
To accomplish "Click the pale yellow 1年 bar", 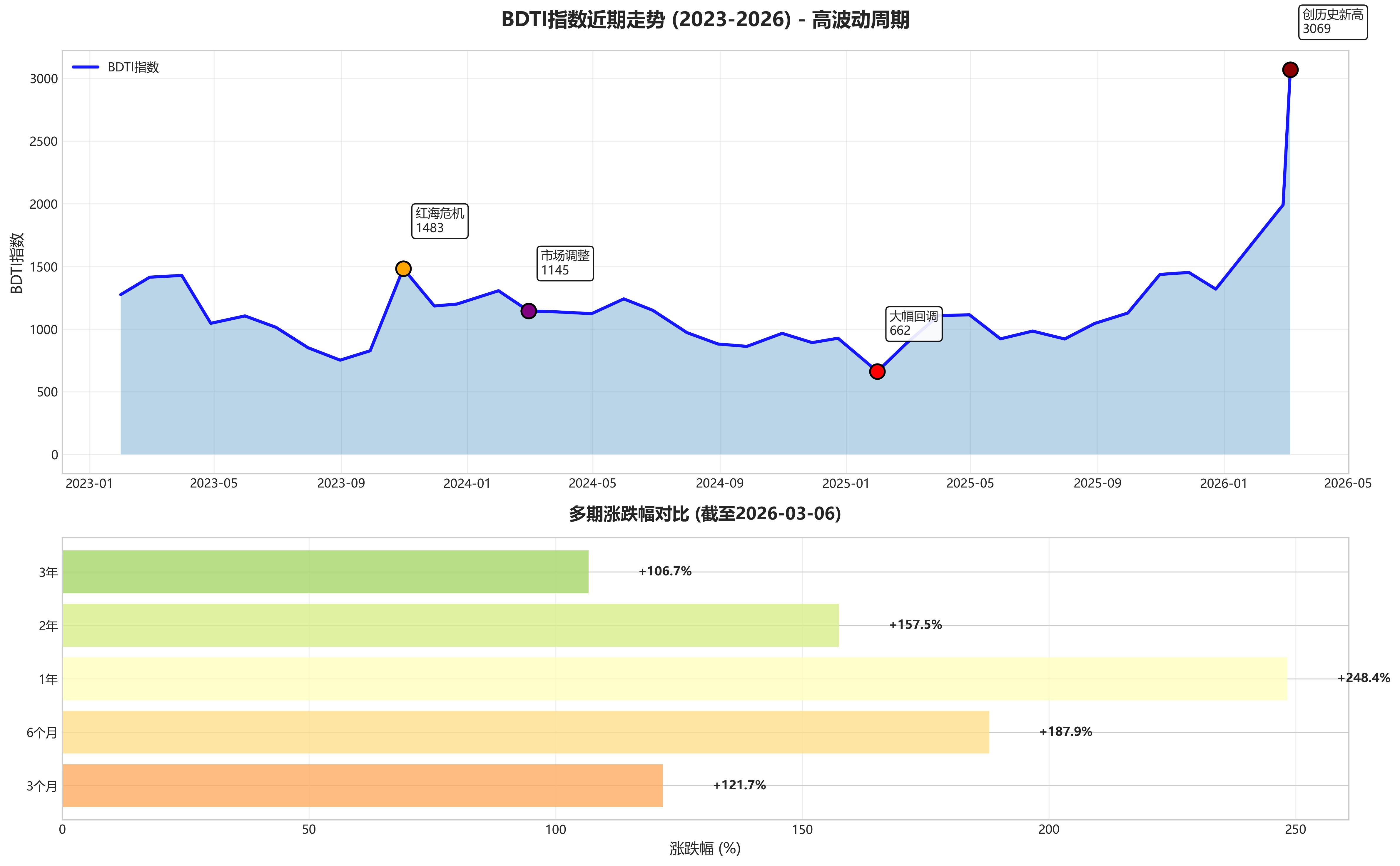I will (674, 679).
